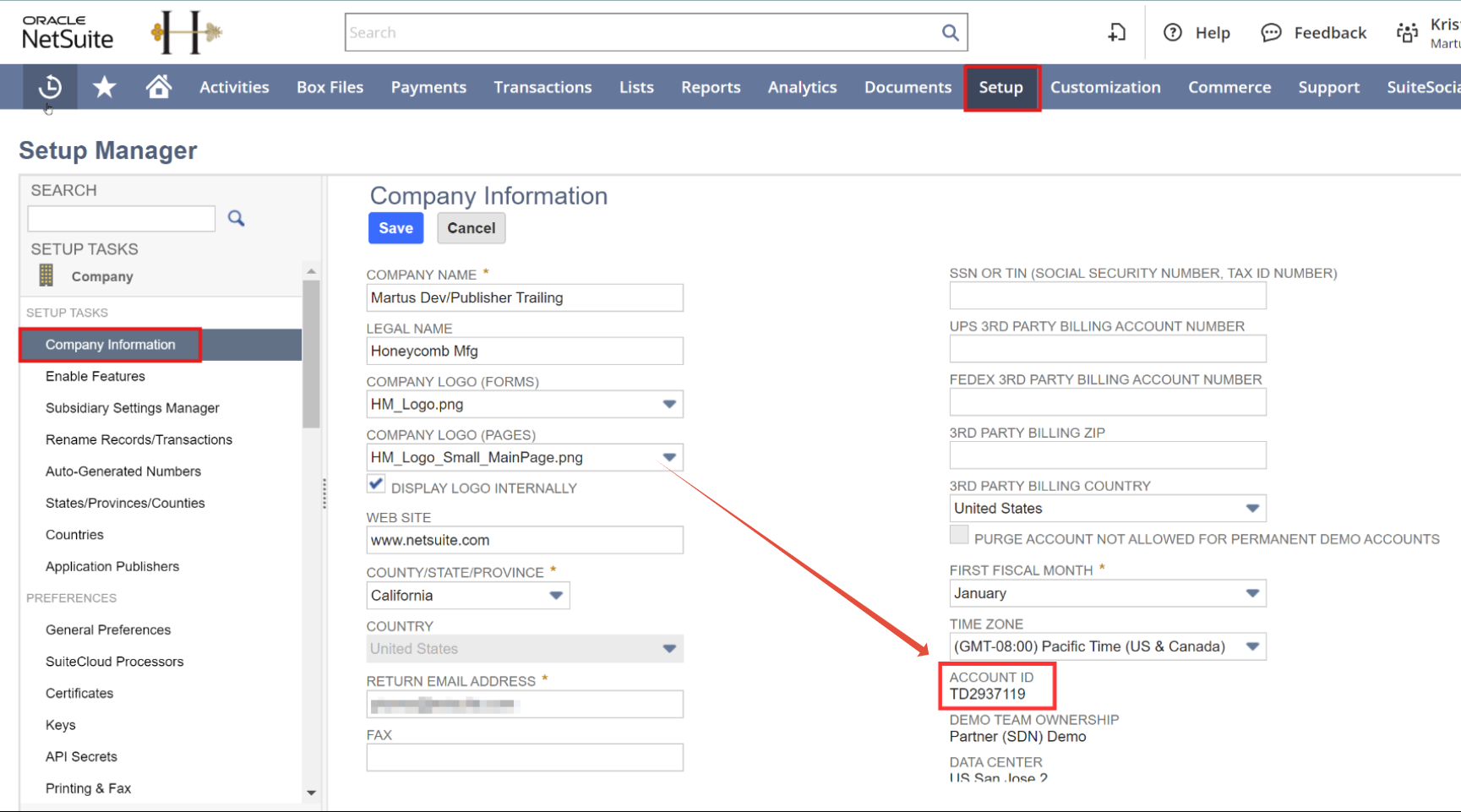Click the Setup Manager search magnifier
The width and height of the screenshot is (1461, 812).
pyautogui.click(x=236, y=218)
